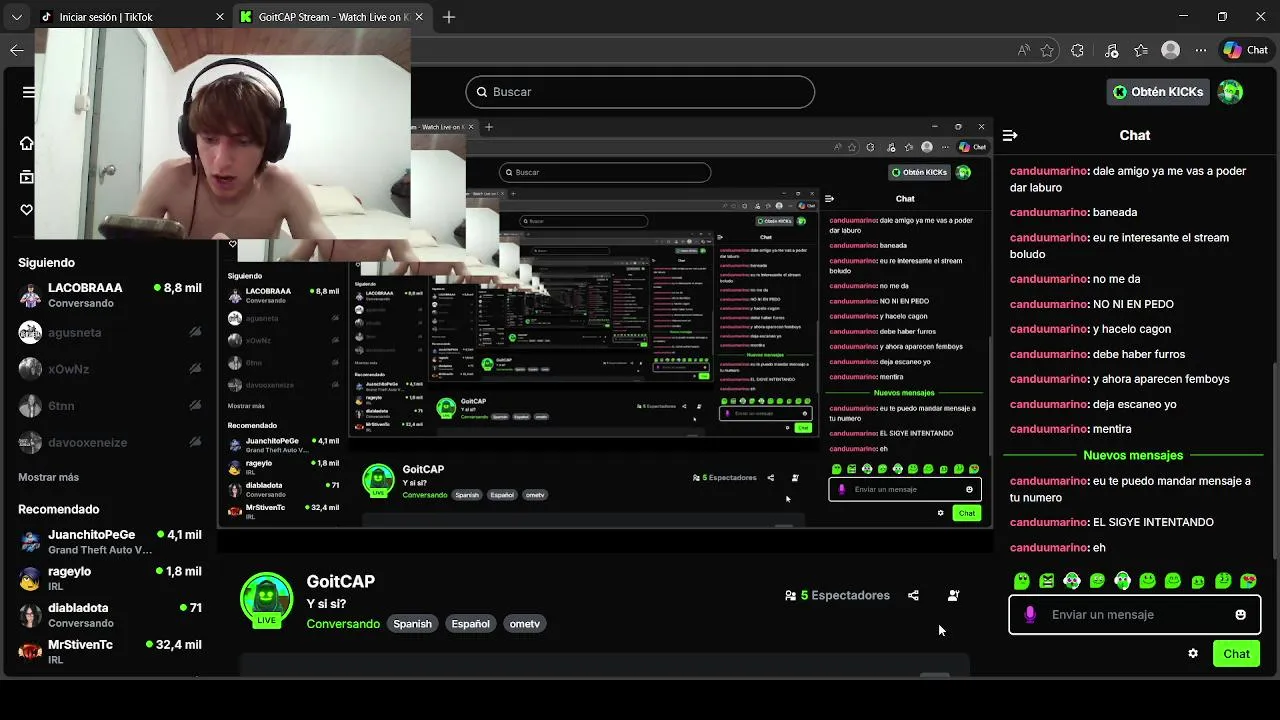Open the account avatar menu
Image resolution: width=1280 pixels, height=720 pixels.
1230,92
